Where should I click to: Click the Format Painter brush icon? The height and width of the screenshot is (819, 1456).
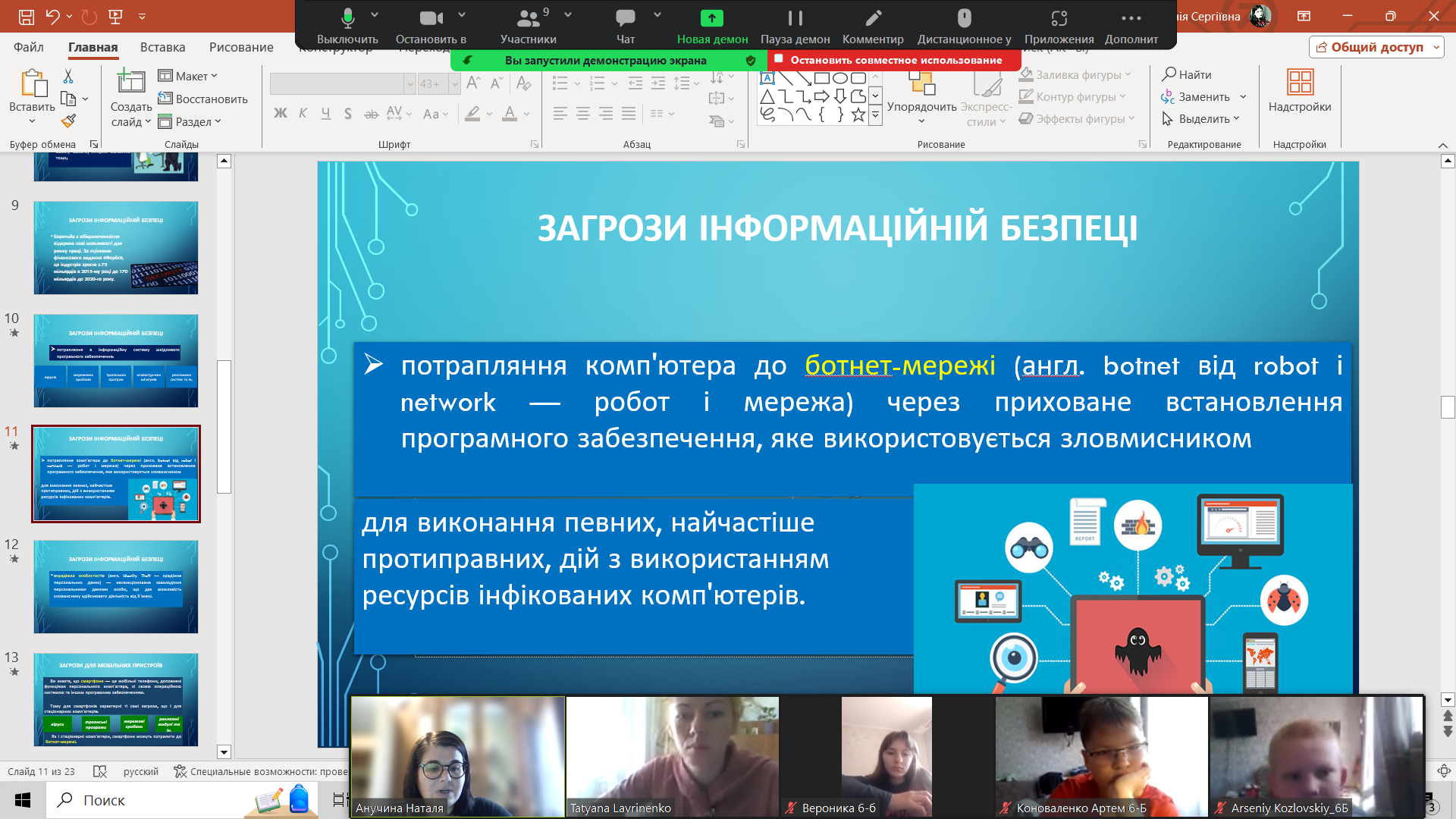click(68, 121)
